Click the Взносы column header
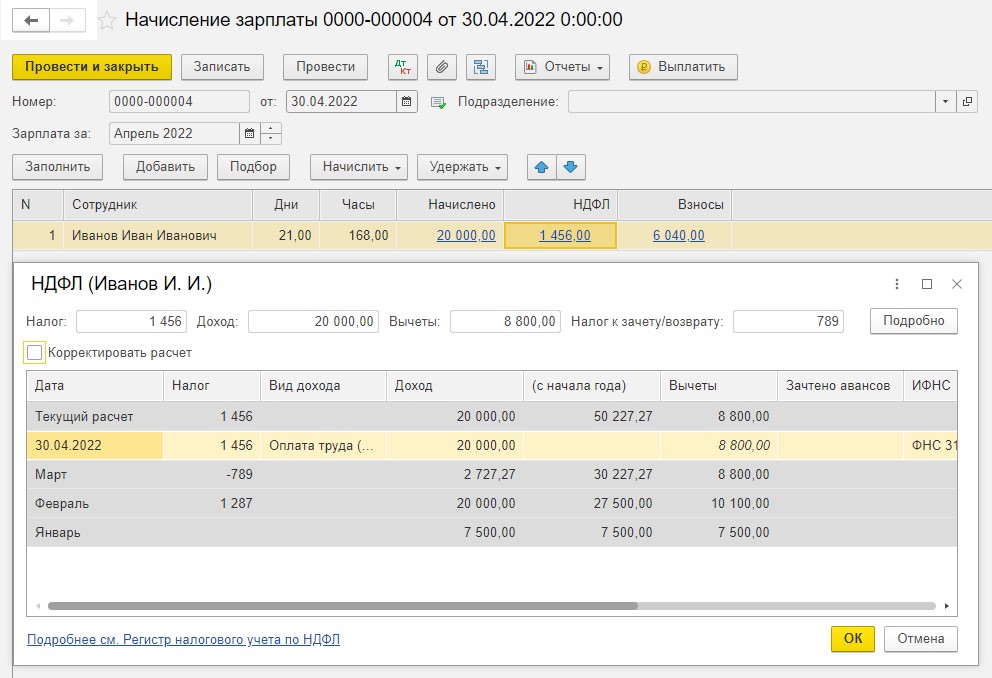This screenshot has width=992, height=678. pyautogui.click(x=674, y=205)
